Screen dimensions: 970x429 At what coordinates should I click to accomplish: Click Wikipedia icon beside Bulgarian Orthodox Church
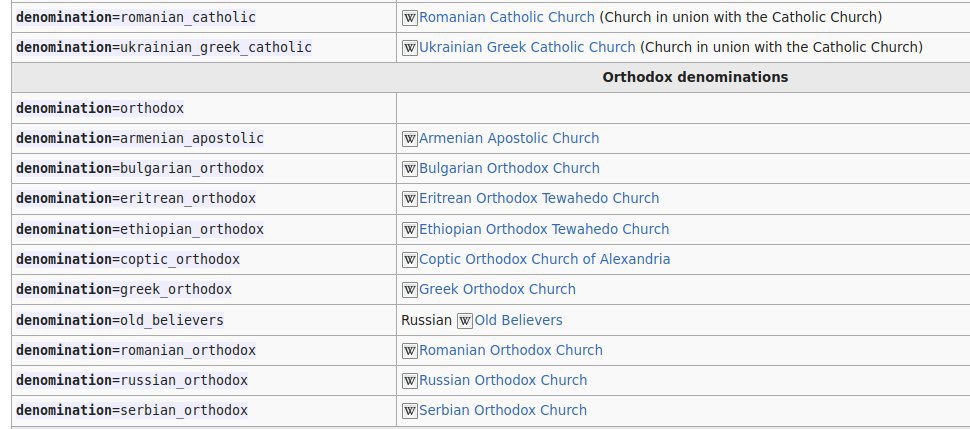[410, 169]
